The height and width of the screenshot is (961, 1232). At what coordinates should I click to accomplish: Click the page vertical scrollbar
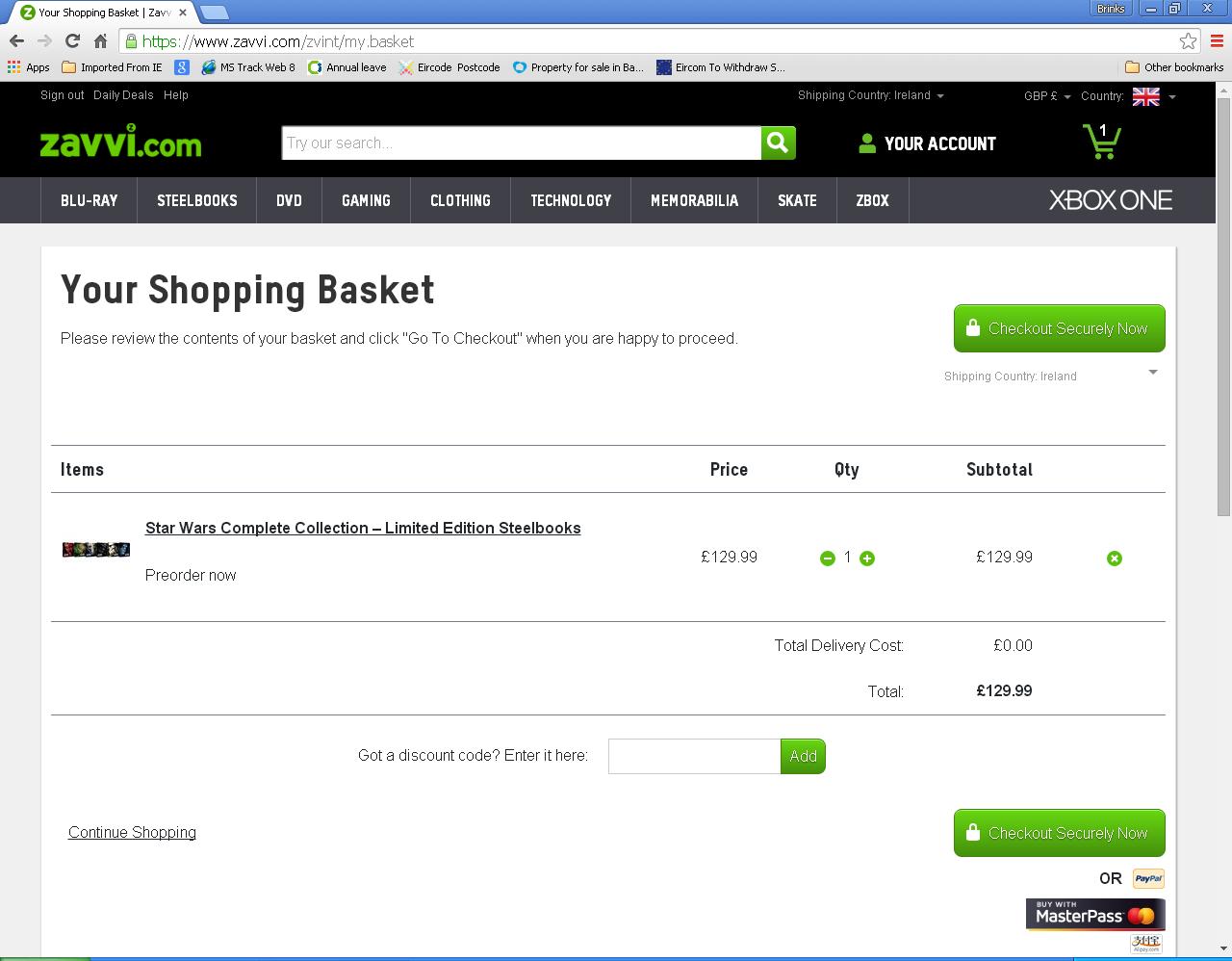[x=1223, y=308]
